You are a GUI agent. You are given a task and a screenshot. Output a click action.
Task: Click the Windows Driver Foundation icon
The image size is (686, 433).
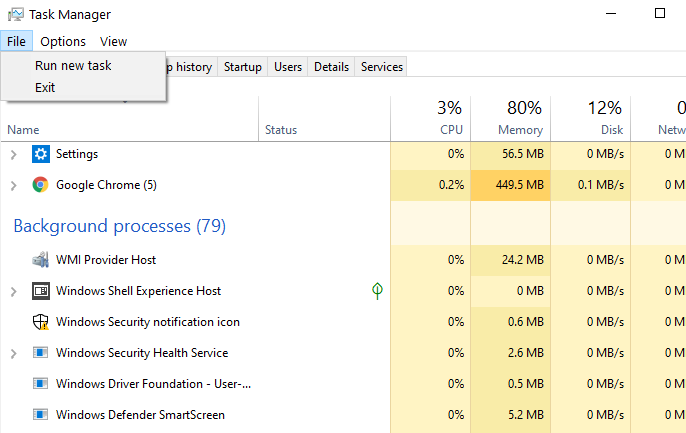point(40,384)
